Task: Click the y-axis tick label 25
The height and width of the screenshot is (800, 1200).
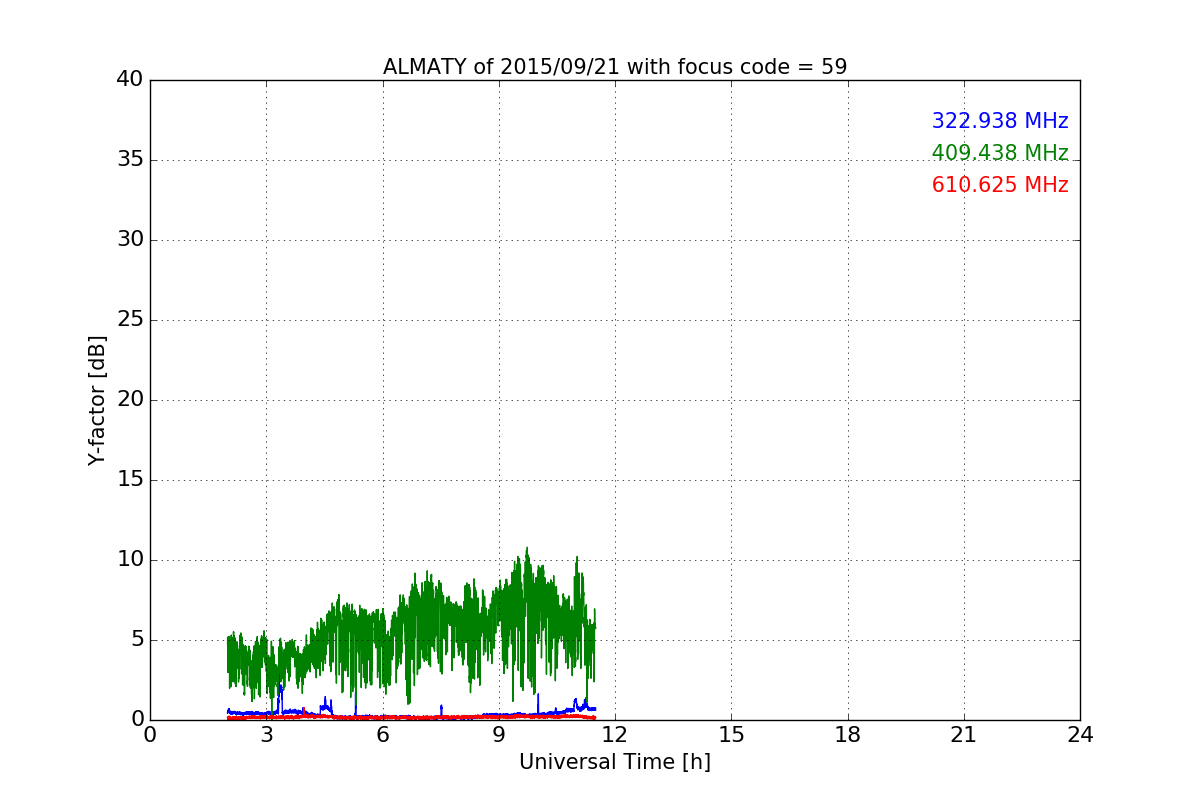Action: pos(130,320)
